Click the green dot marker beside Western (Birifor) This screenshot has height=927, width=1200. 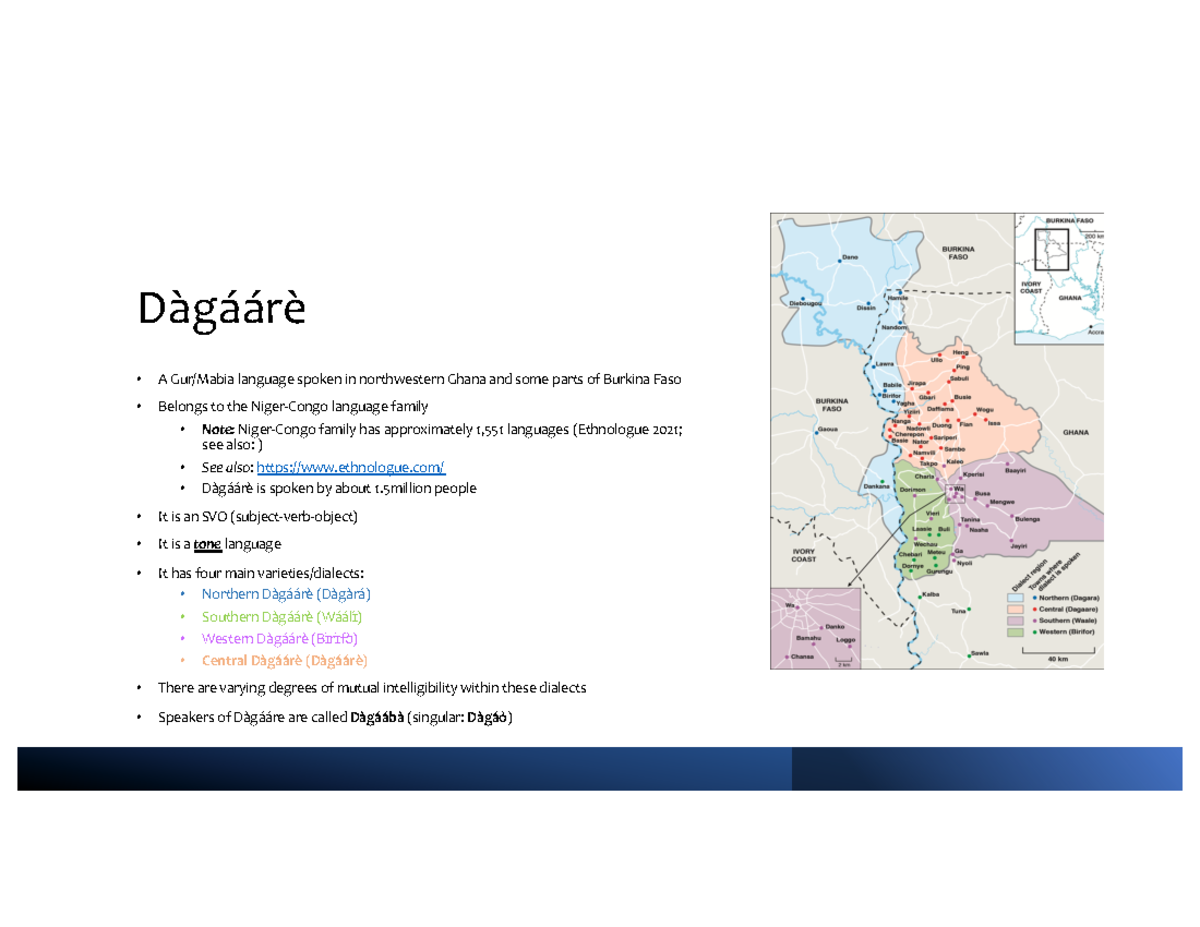1034,632
